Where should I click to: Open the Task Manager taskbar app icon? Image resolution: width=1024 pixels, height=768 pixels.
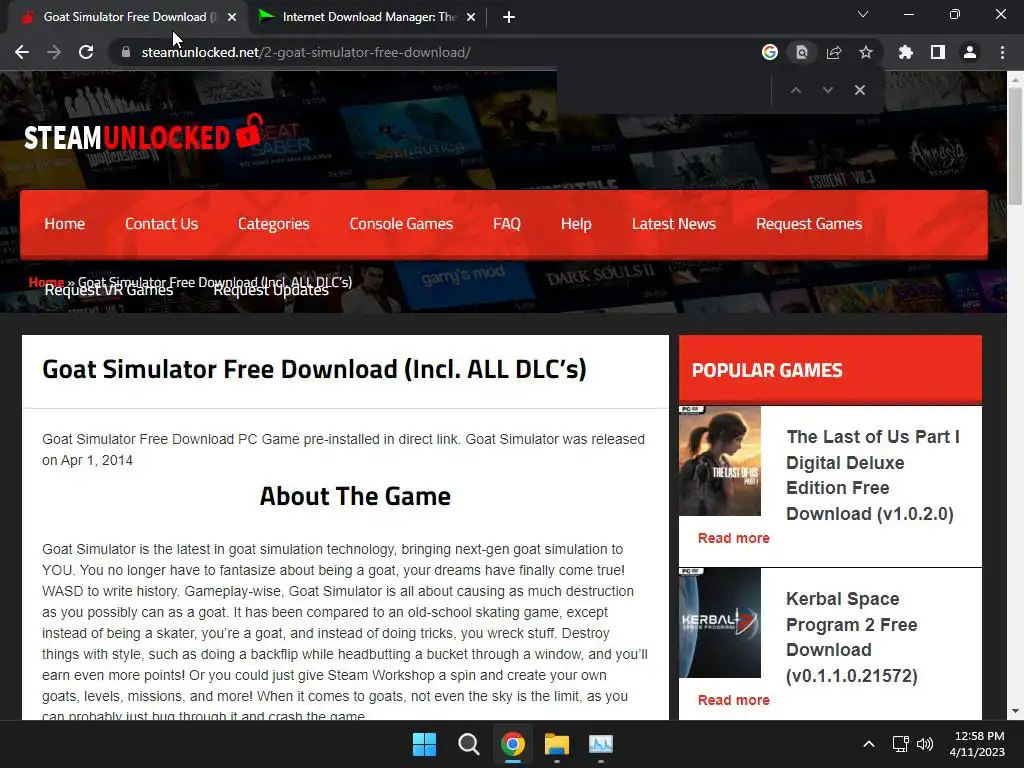601,744
